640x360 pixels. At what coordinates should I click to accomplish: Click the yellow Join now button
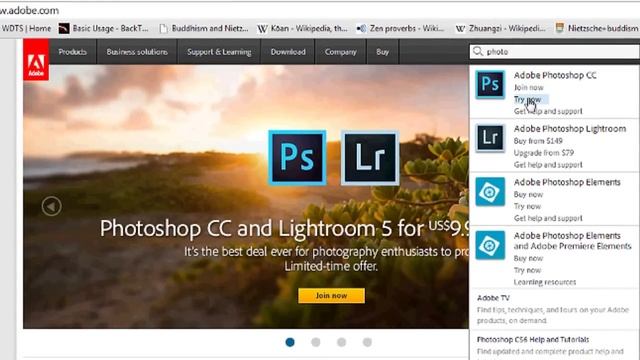[331, 296]
